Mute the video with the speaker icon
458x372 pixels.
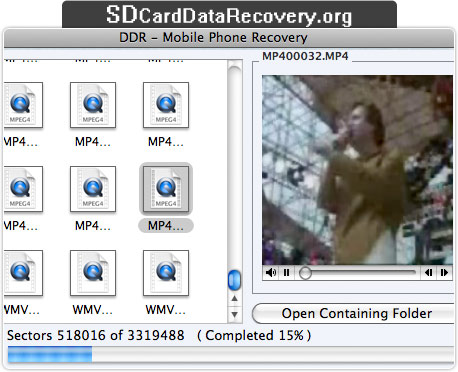(x=270, y=273)
